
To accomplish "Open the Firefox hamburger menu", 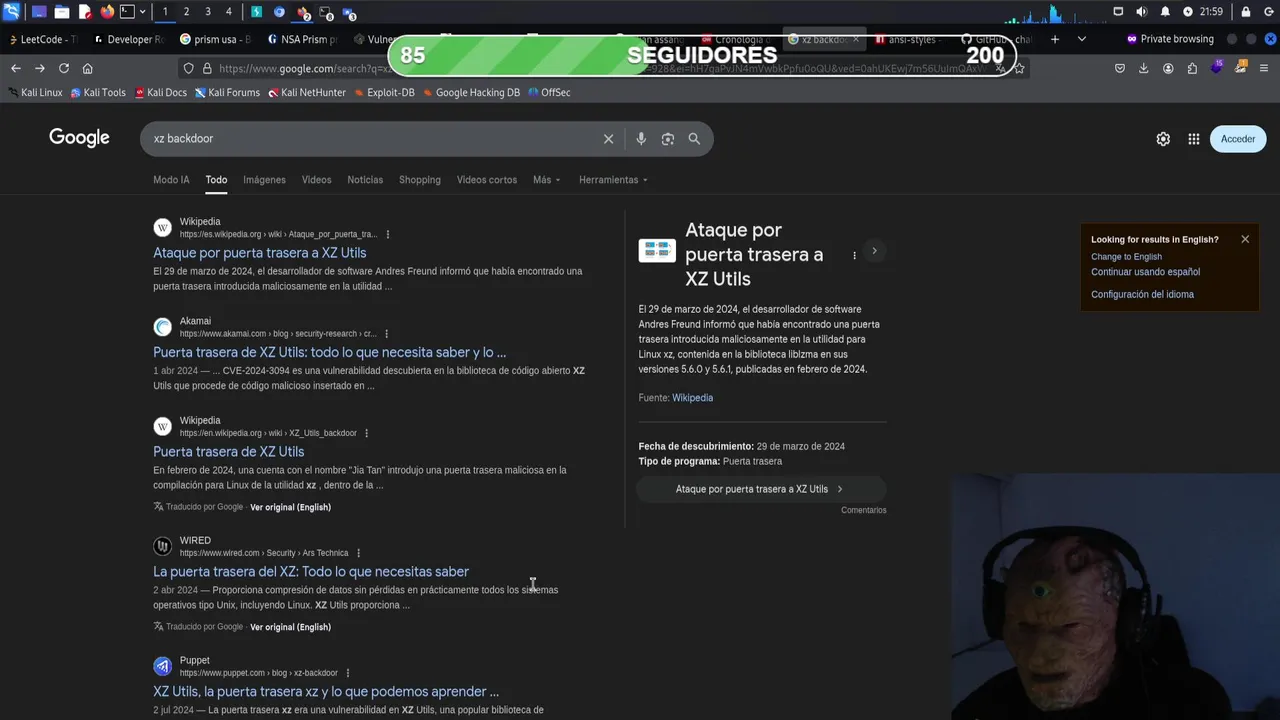I will pyautogui.click(x=1264, y=68).
